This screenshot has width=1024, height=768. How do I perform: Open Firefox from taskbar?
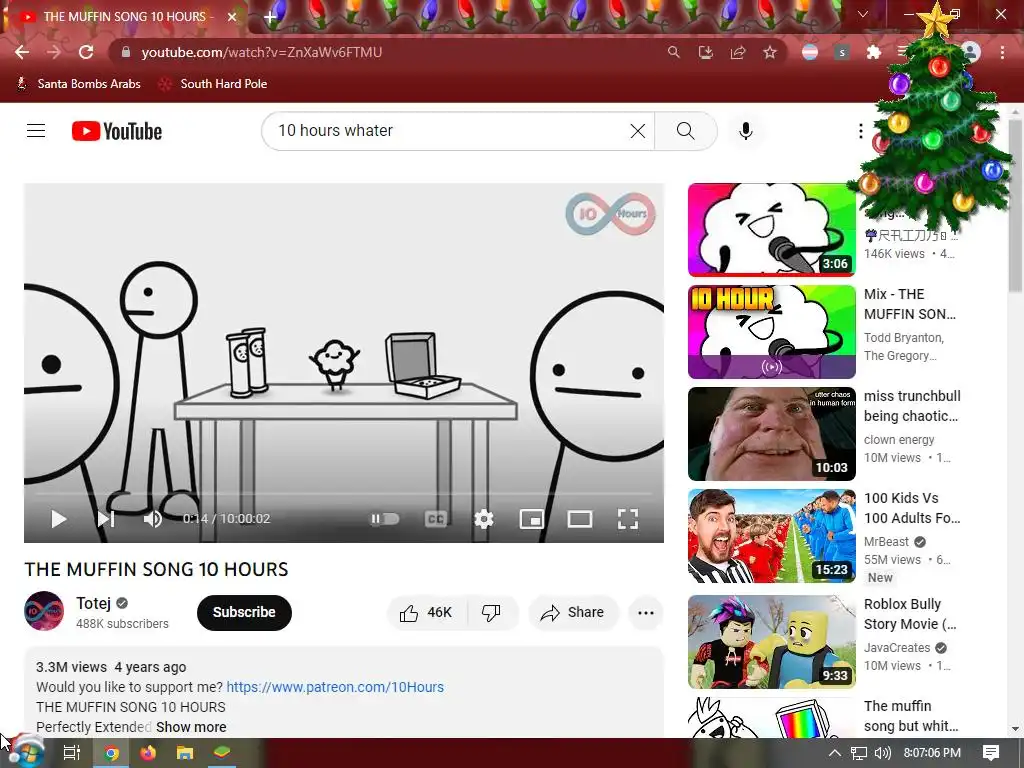[148, 753]
